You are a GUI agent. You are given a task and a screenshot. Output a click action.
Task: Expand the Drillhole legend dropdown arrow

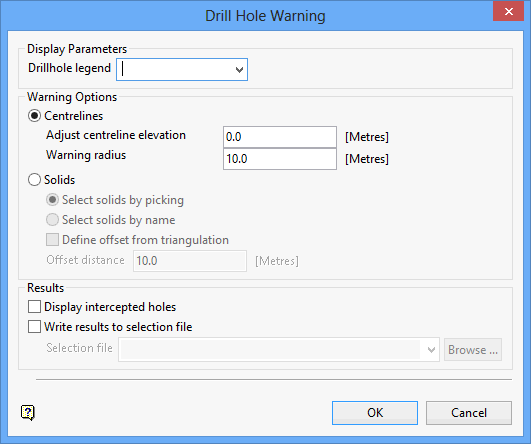tap(239, 70)
